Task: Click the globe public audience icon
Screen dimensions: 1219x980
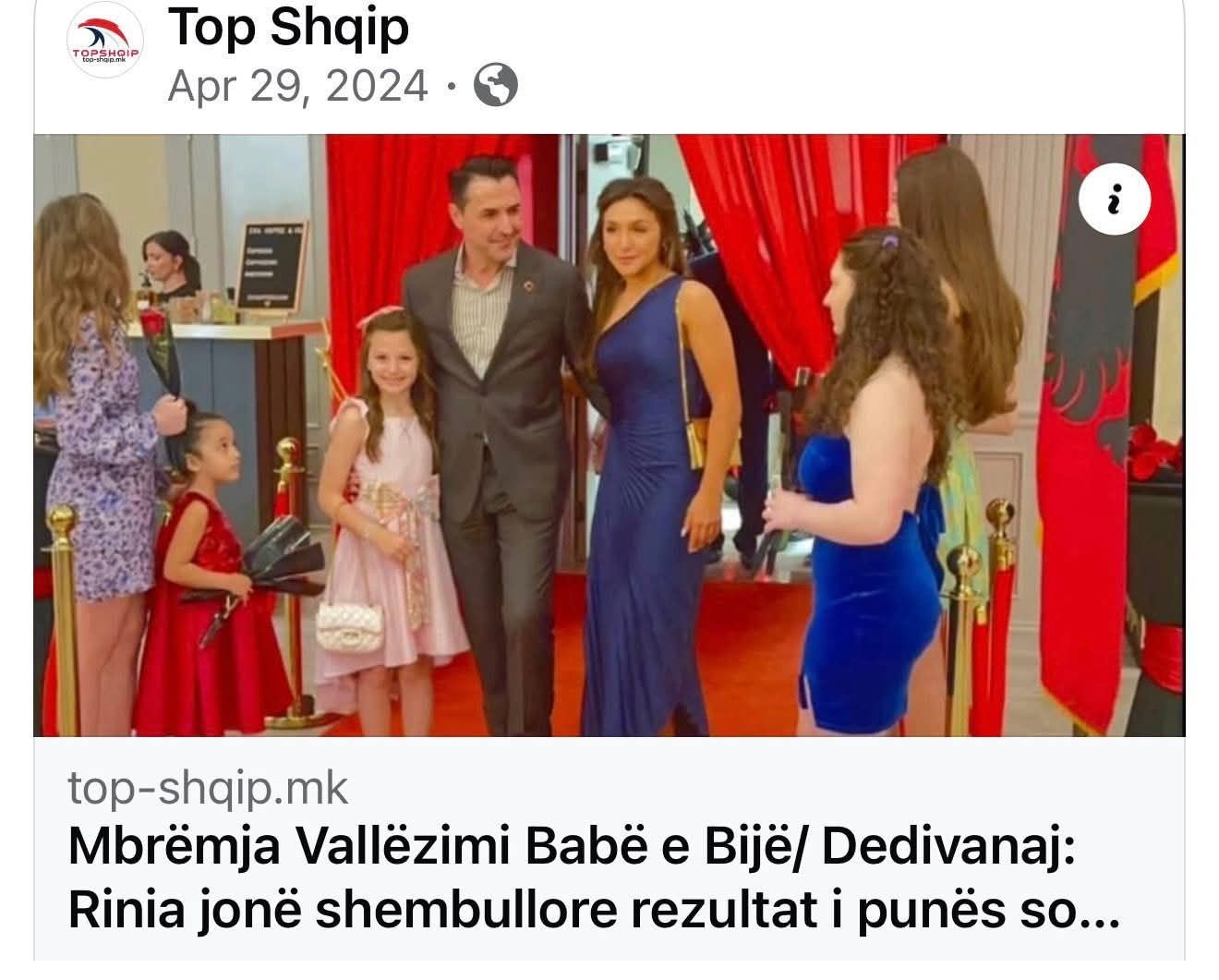Action: [495, 86]
